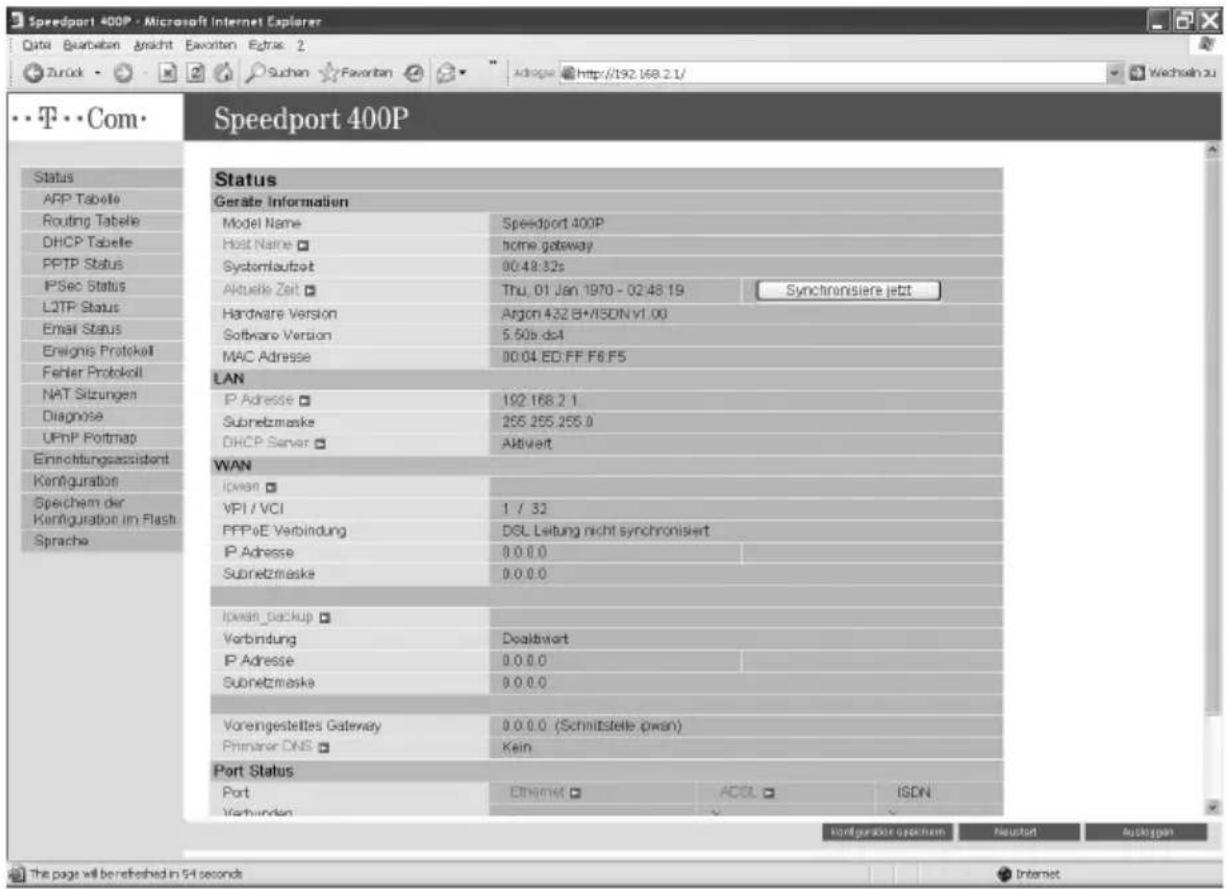Click the Ausloggen button

tap(1145, 831)
